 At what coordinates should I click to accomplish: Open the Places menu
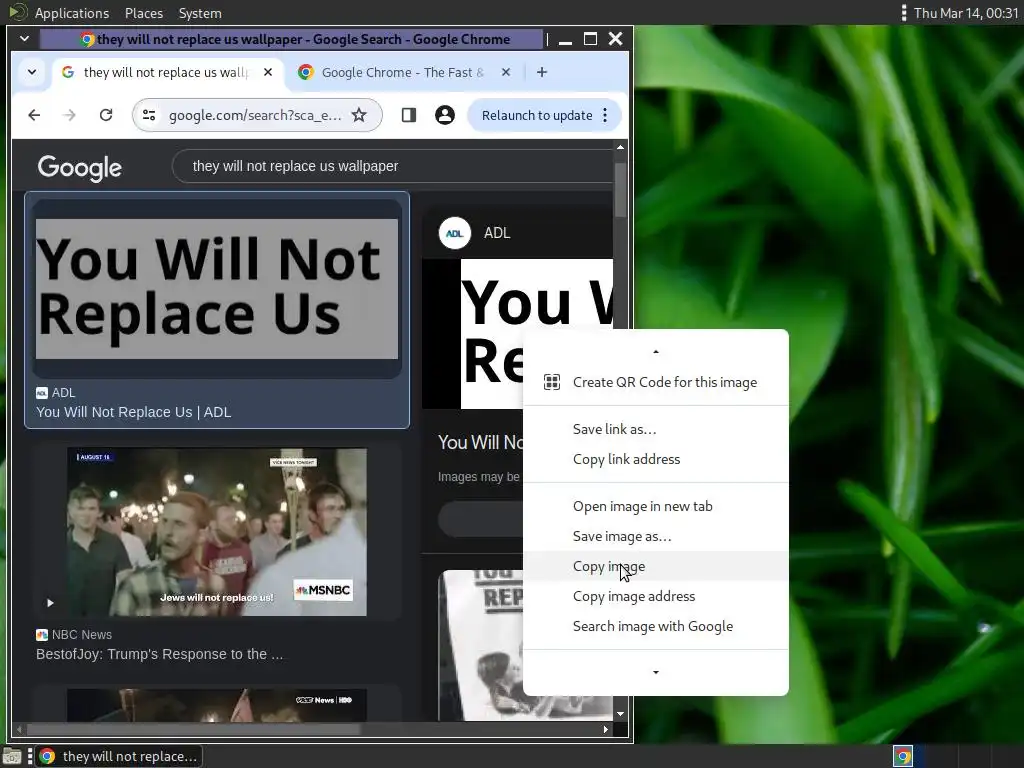[144, 13]
